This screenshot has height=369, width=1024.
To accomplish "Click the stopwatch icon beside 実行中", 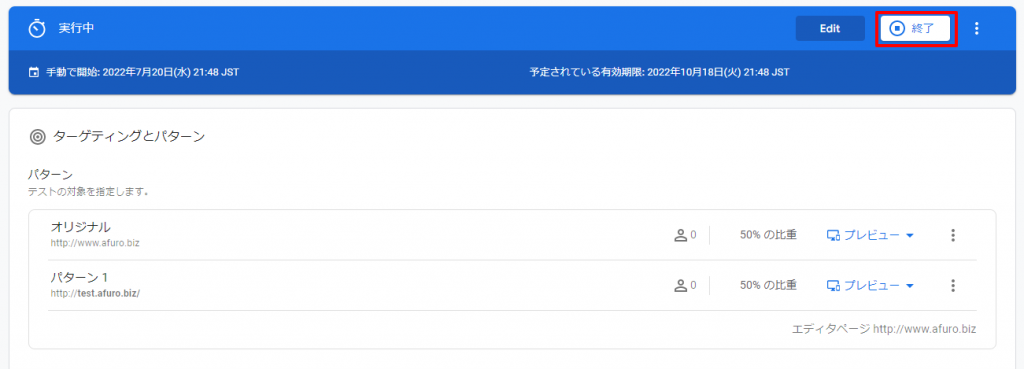I will (x=38, y=29).
